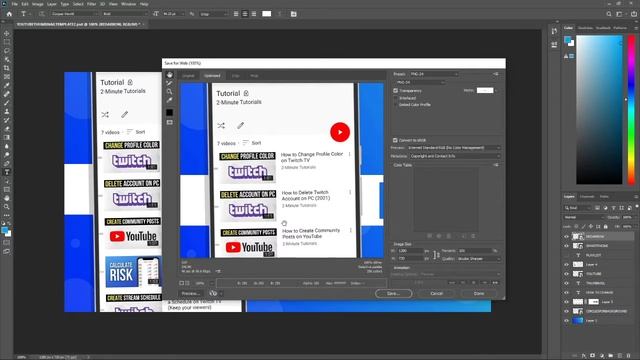Left align text in options bar
Image resolution: width=640 pixels, height=360 pixels.
coord(236,14)
